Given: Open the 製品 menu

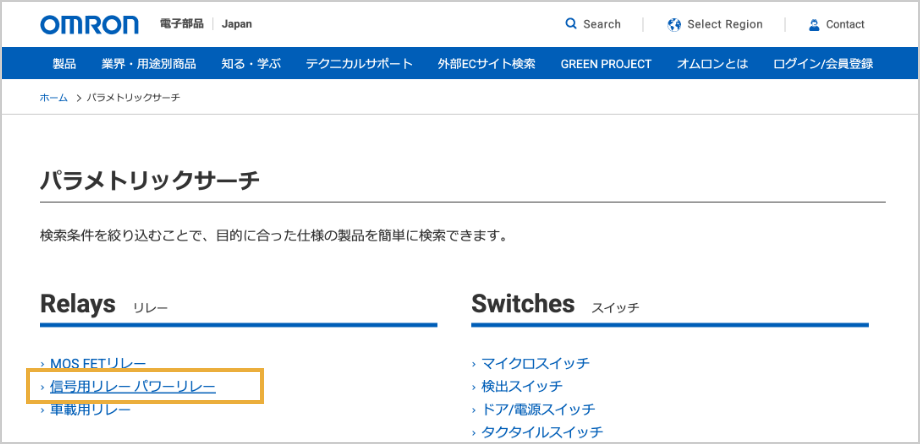Looking at the screenshot, I should coord(64,64).
